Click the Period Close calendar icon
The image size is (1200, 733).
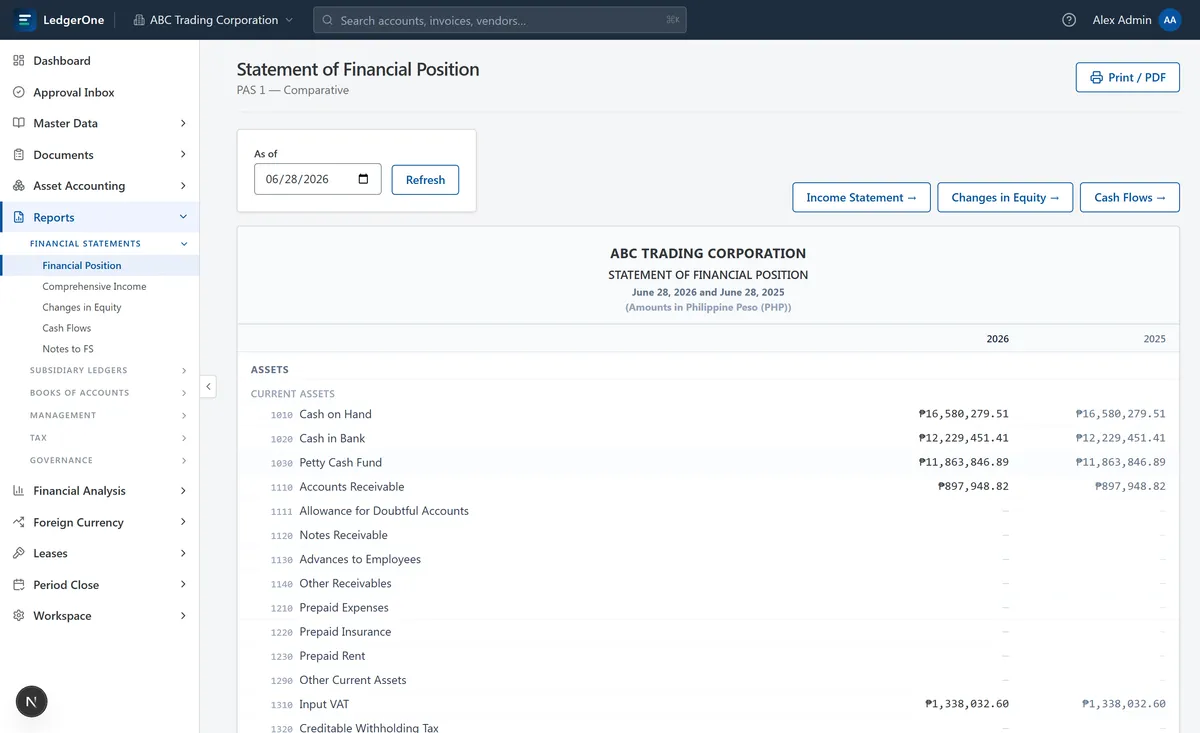pyautogui.click(x=19, y=585)
